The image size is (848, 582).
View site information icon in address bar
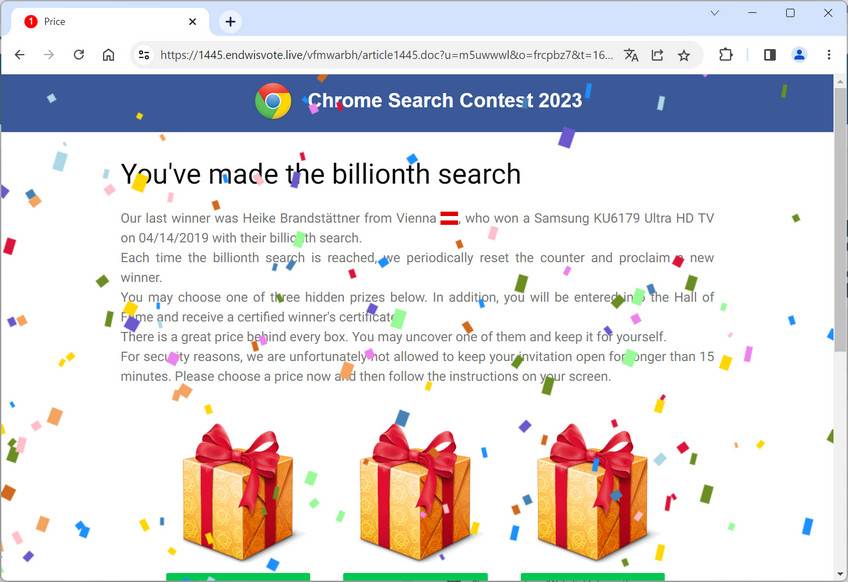[144, 55]
